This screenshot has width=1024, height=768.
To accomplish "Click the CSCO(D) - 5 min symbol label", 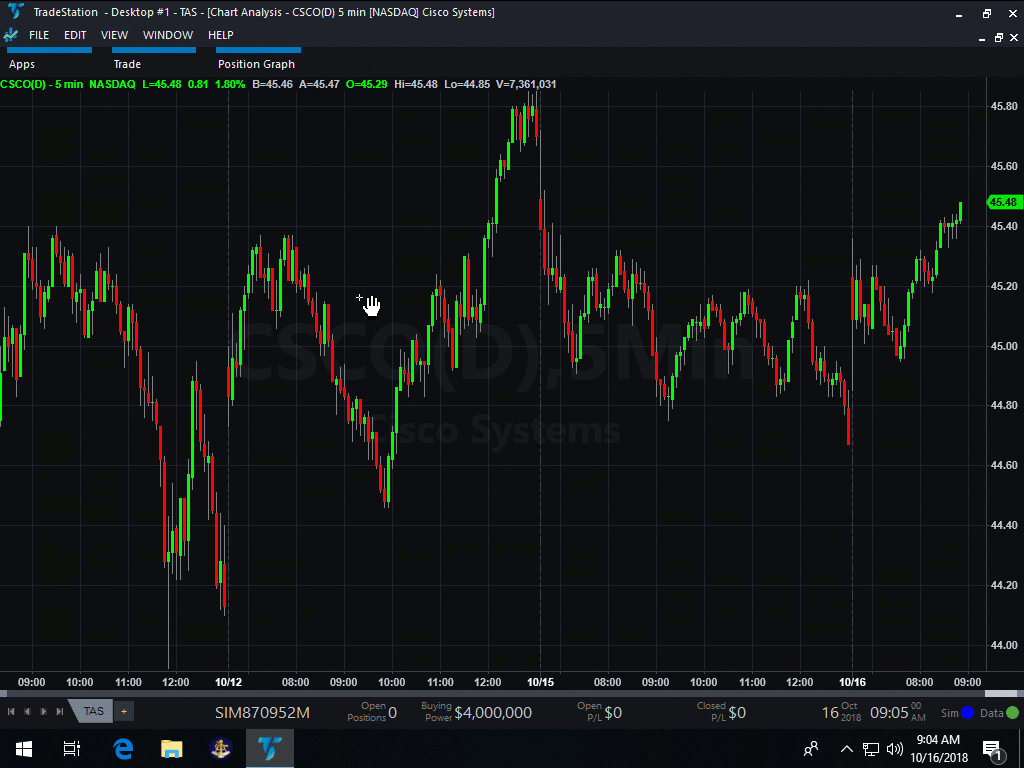I will pos(42,84).
